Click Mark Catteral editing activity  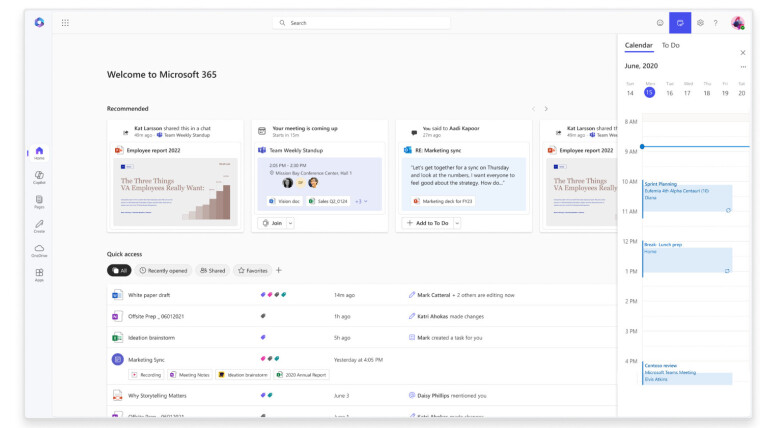click(461, 295)
